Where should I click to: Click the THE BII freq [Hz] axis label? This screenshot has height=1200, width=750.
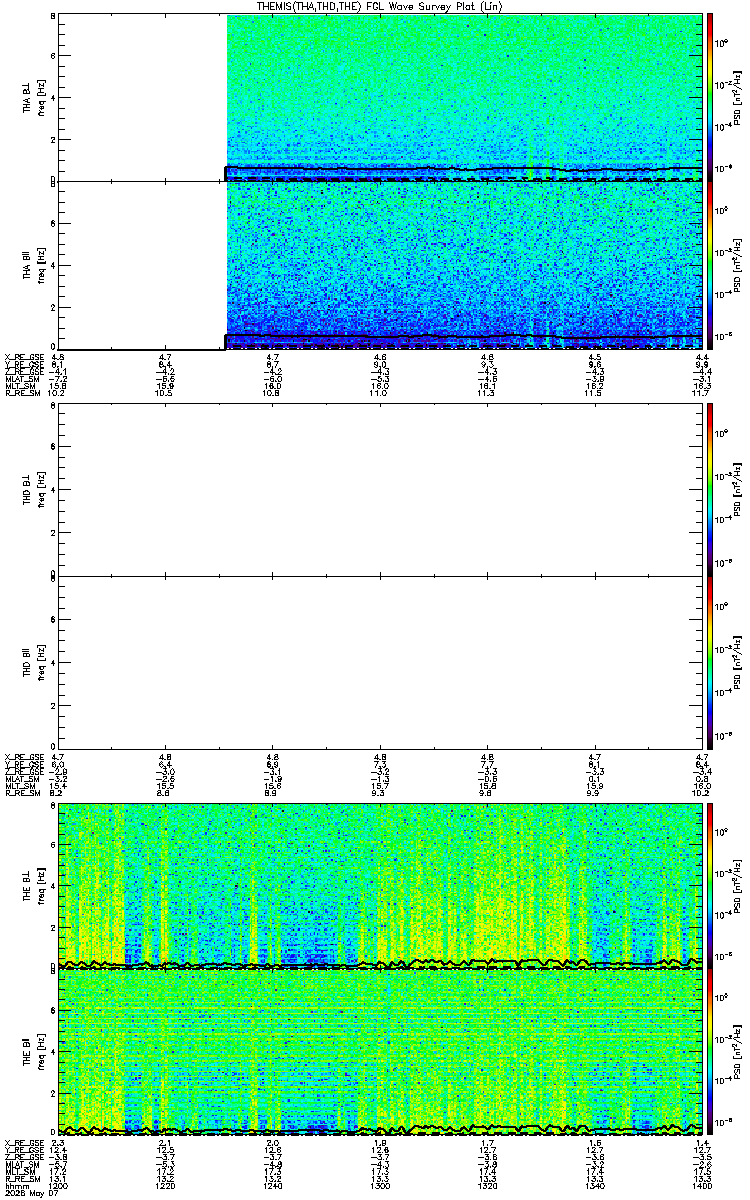41,1053
